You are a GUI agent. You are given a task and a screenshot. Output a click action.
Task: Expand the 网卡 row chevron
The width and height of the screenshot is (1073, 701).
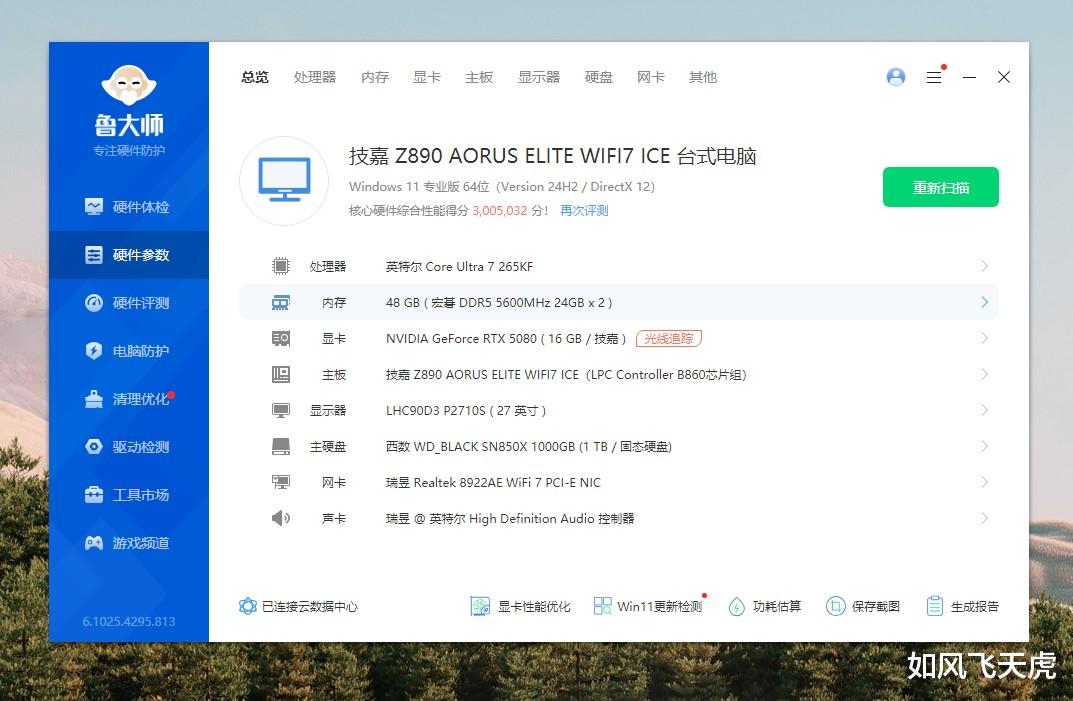click(984, 482)
